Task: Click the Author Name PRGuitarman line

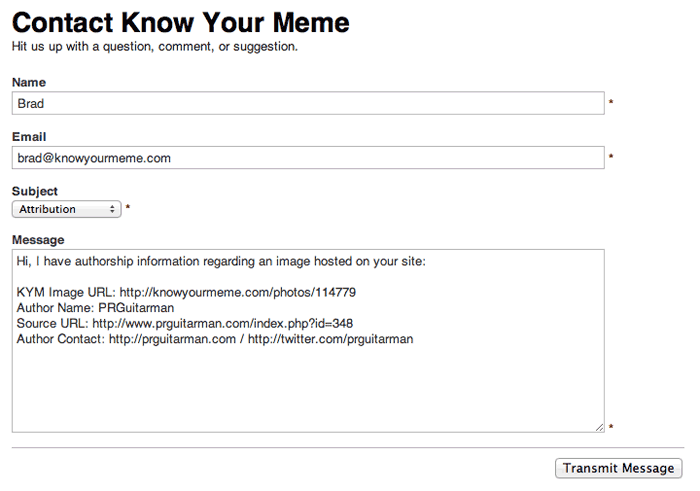Action: pyautogui.click(x=95, y=308)
